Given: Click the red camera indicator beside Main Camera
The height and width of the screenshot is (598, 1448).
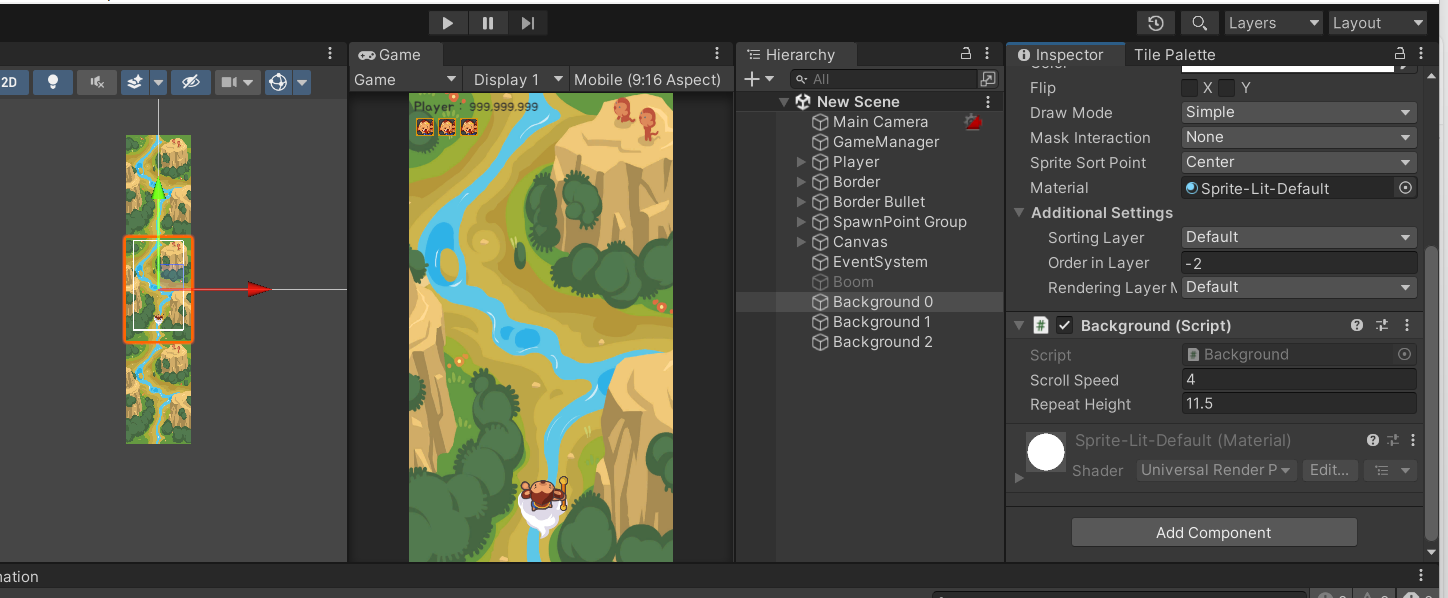Looking at the screenshot, I should click(x=972, y=122).
